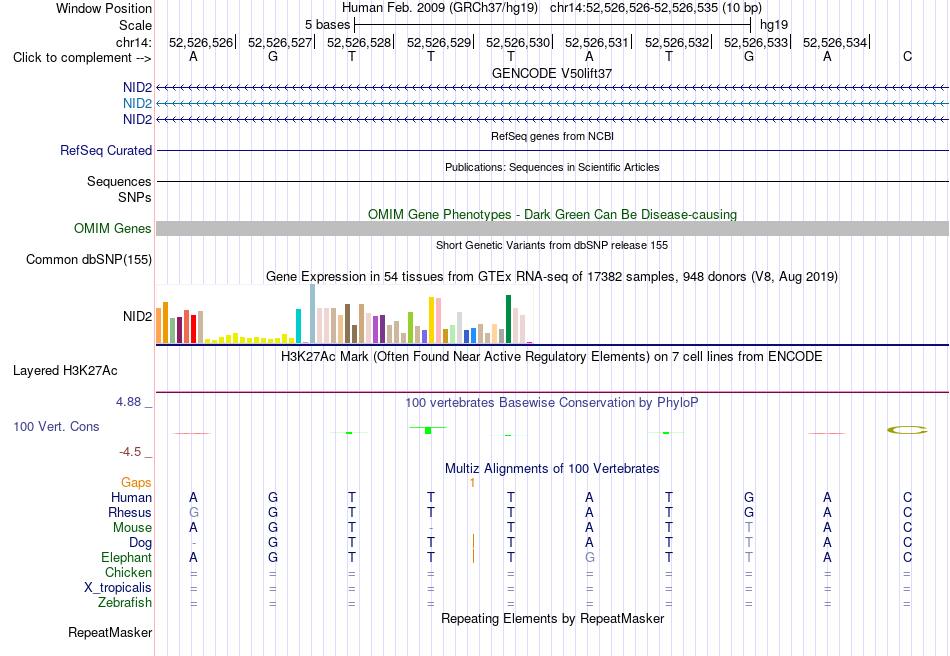Viewport: 950px width, 656px height.
Task: Click the Chicken species label
Action: pos(128,572)
